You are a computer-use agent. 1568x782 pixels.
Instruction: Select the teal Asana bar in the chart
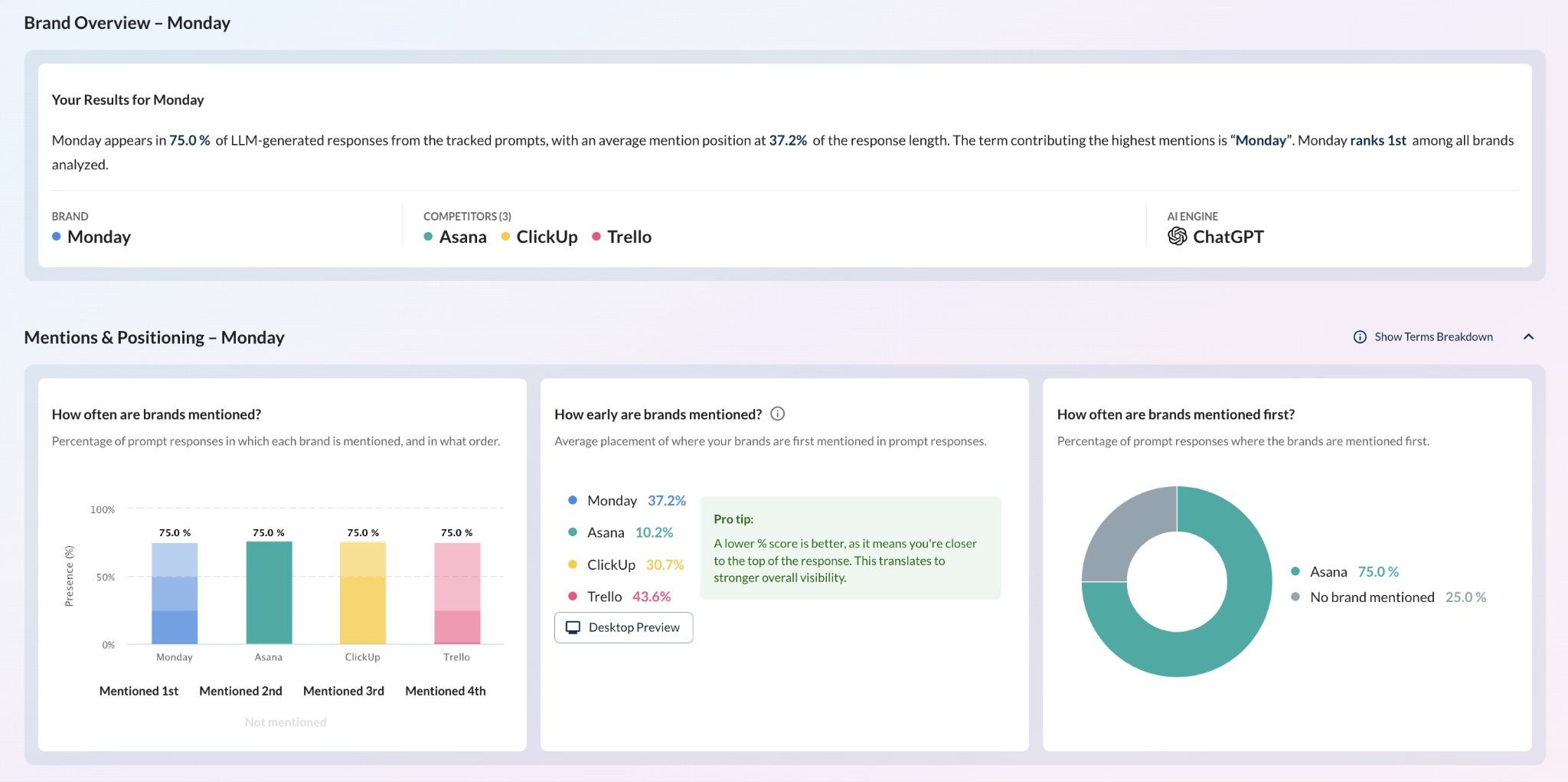pyautogui.click(x=269, y=593)
